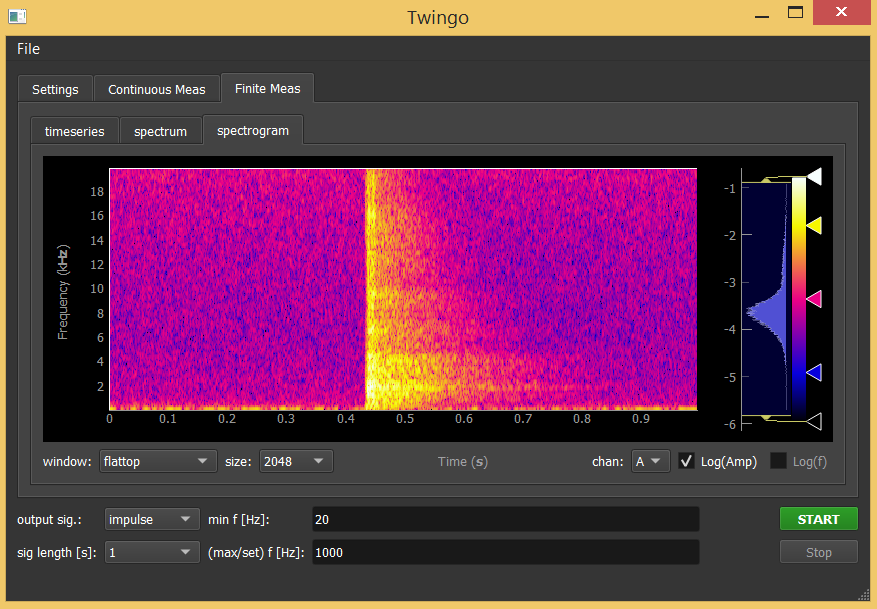Click the amplitude histogram plot

[x=766, y=299]
